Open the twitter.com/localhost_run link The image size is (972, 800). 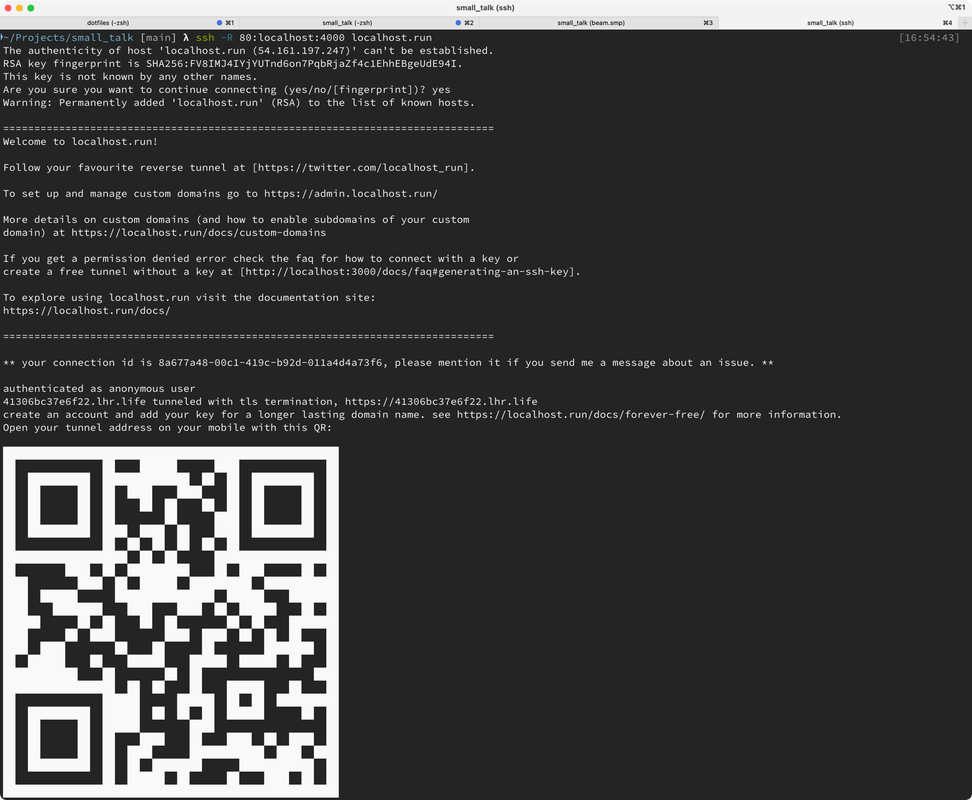pos(360,168)
